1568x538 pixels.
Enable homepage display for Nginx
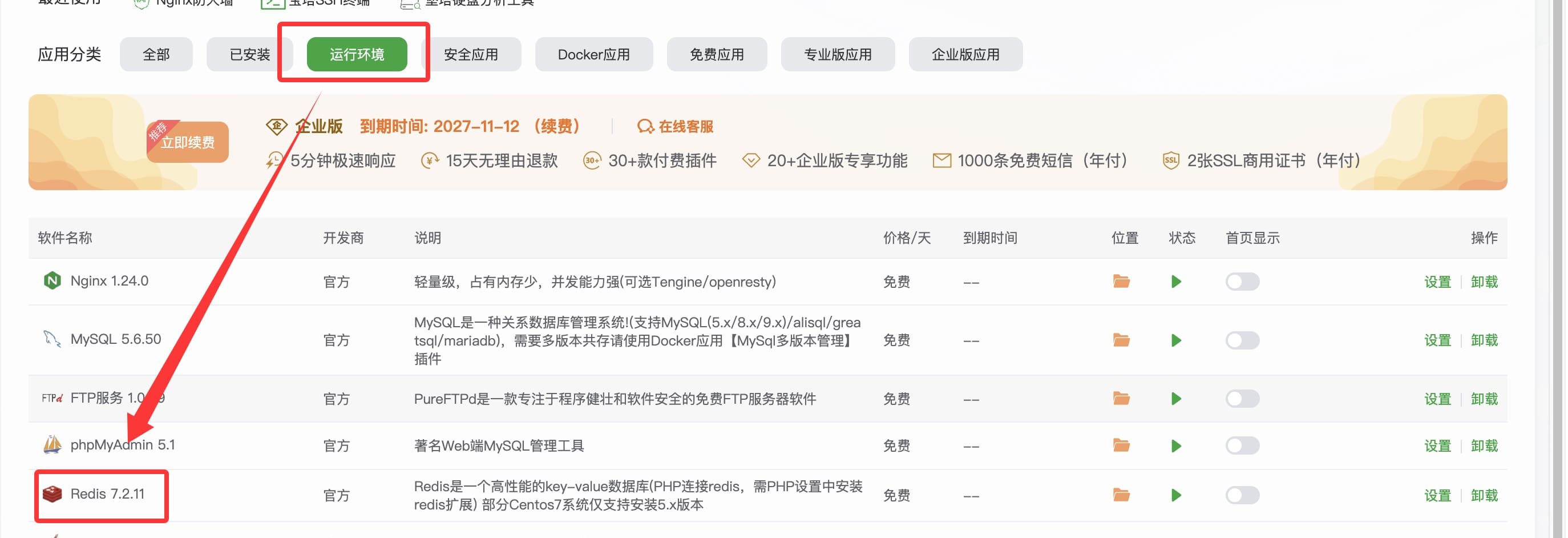click(1242, 282)
